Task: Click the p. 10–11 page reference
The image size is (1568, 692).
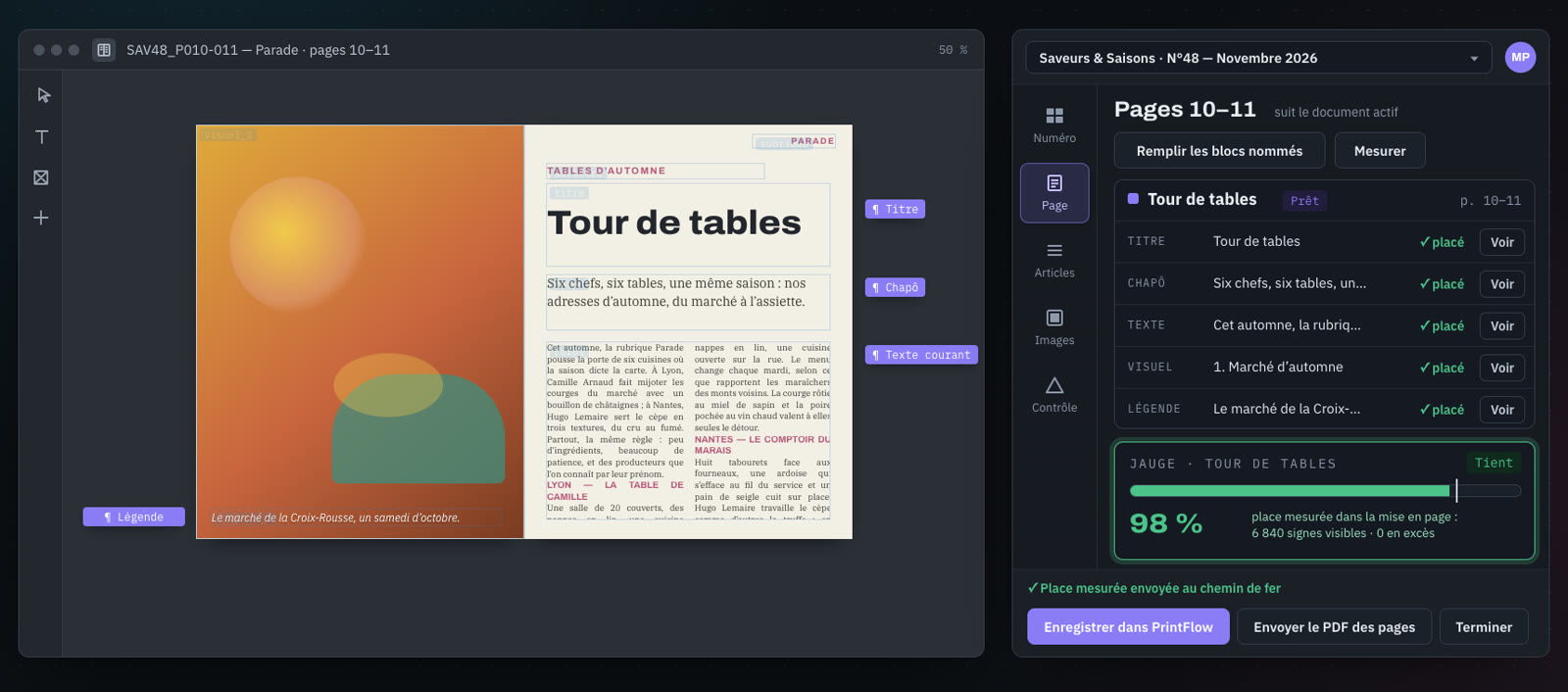Action: 1491,201
